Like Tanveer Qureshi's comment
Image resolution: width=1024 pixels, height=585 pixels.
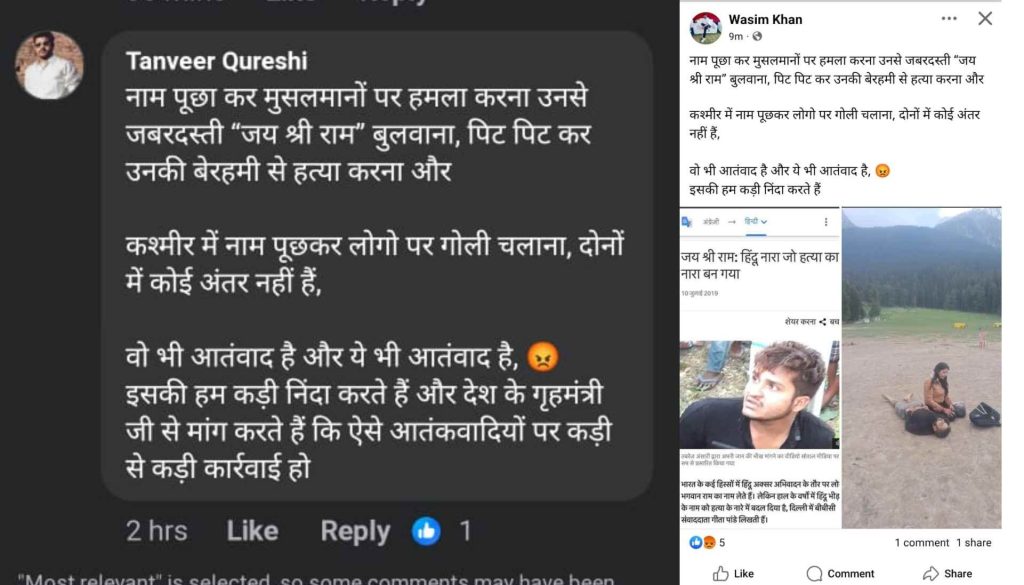click(x=252, y=530)
